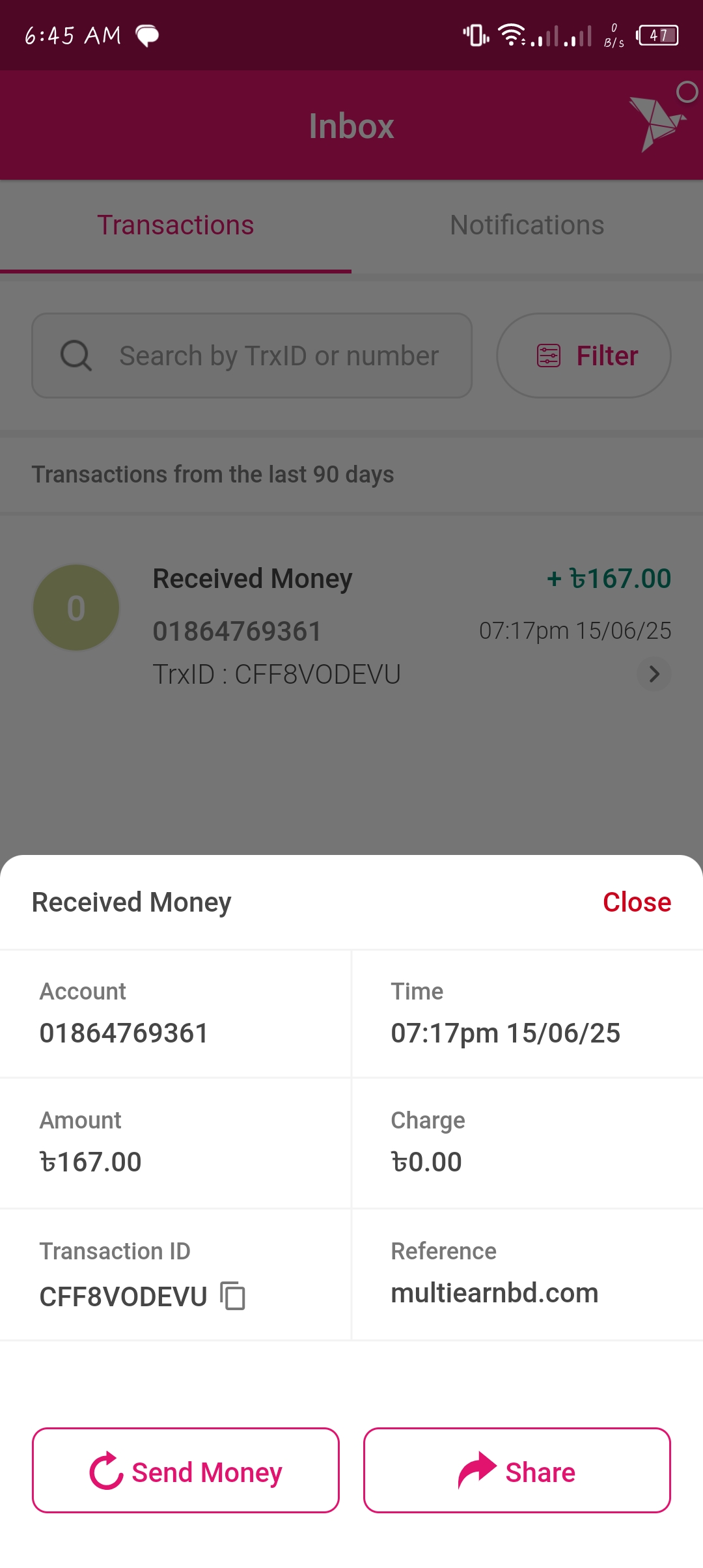Tap the battery indicator in status bar
Screen dimensions: 703x1568
click(x=658, y=35)
